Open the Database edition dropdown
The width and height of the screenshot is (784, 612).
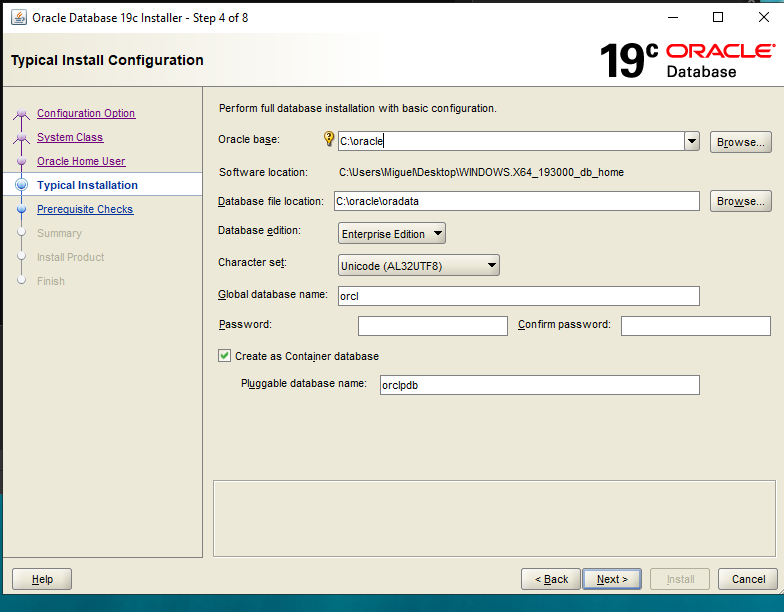point(392,234)
